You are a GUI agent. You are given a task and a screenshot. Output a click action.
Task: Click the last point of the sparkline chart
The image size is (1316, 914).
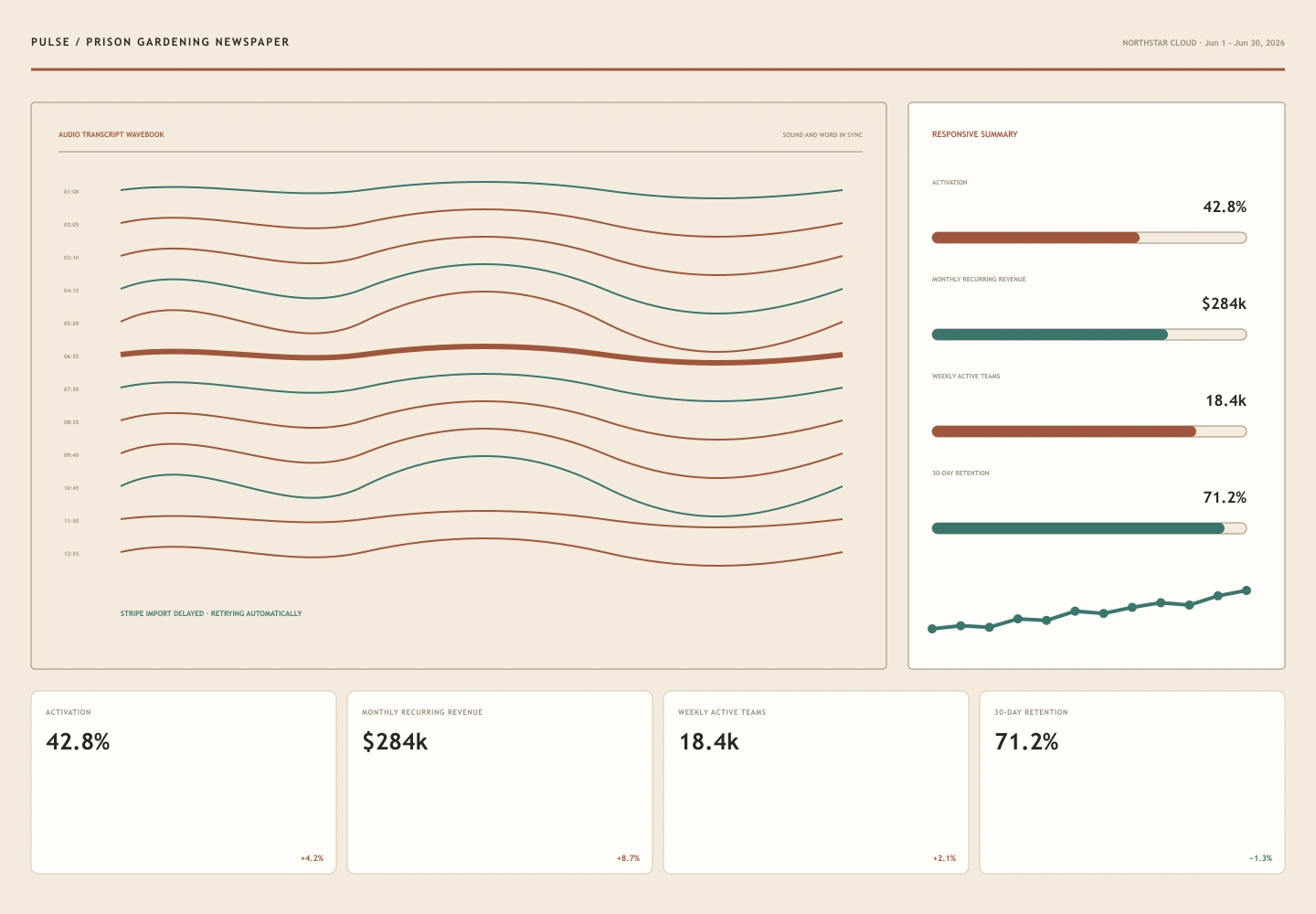(1247, 590)
